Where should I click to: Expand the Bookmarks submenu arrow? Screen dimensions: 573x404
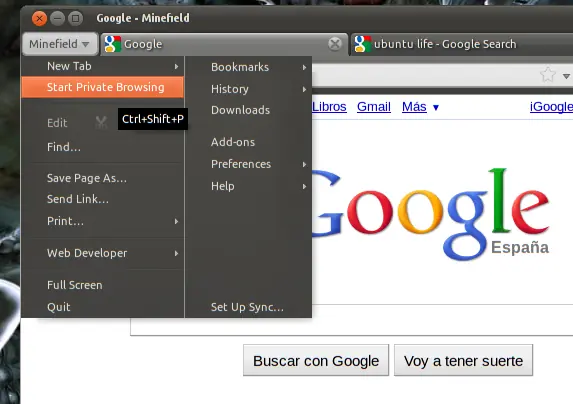point(304,67)
